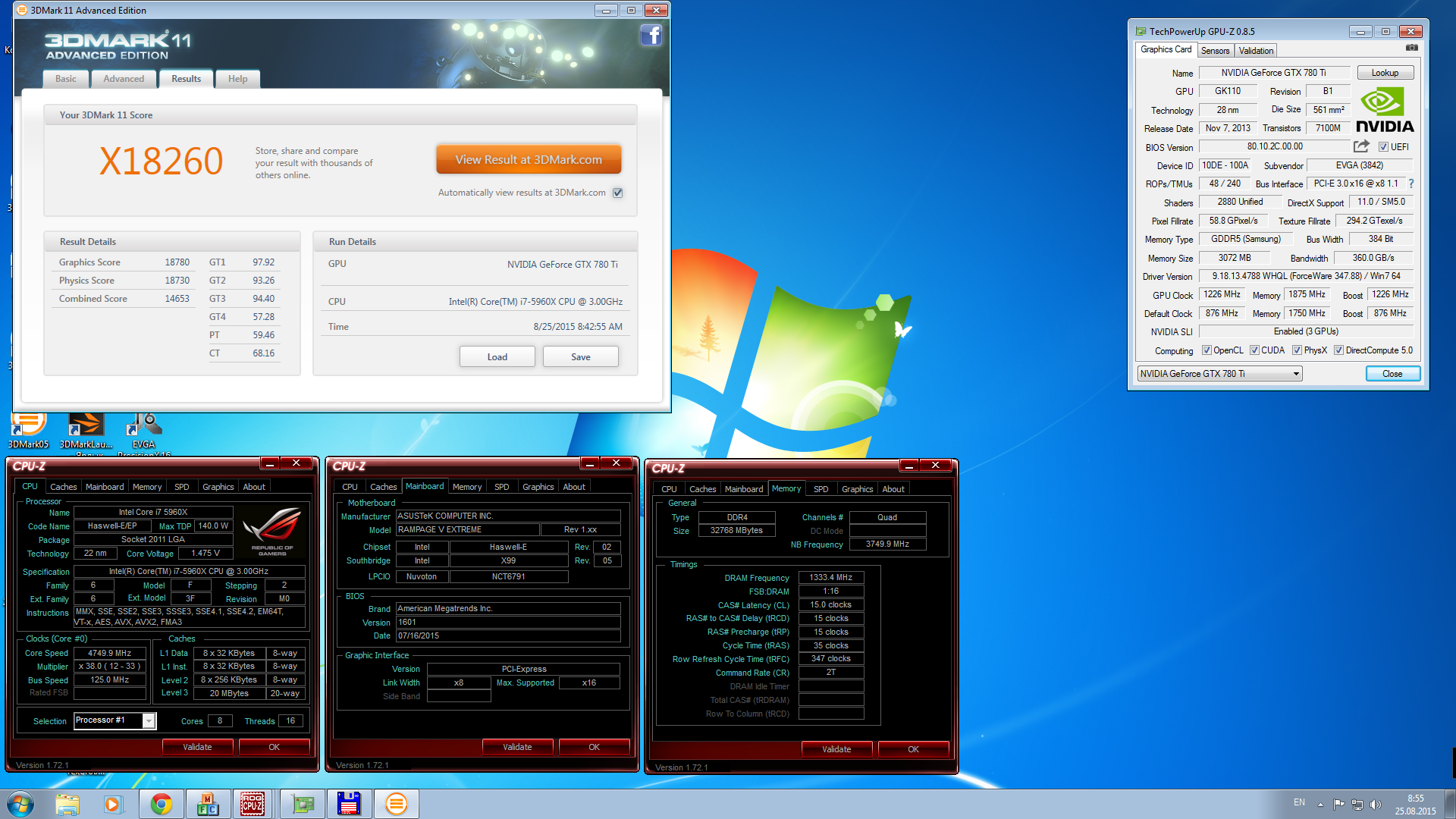Click the Lookup button in GPU-Z
Image resolution: width=1456 pixels, height=819 pixels.
(1385, 73)
